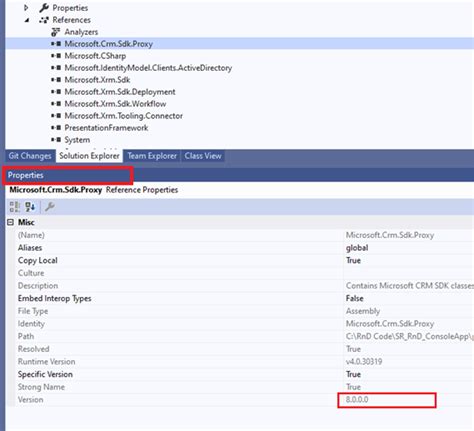Viewport: 474px width, 431px height.
Task: Collapse the Misc property category
Action: [x=11, y=222]
